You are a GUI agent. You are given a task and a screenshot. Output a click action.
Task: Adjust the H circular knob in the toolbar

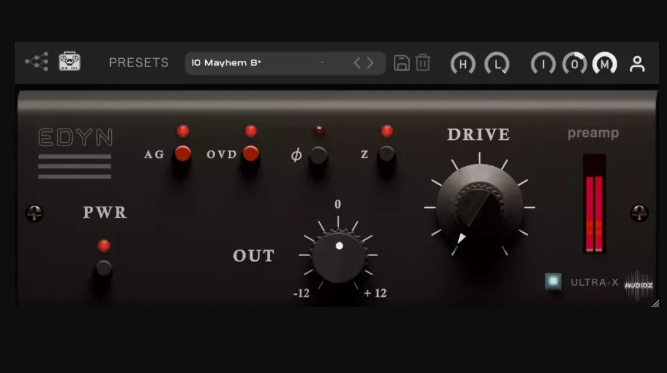(x=463, y=64)
